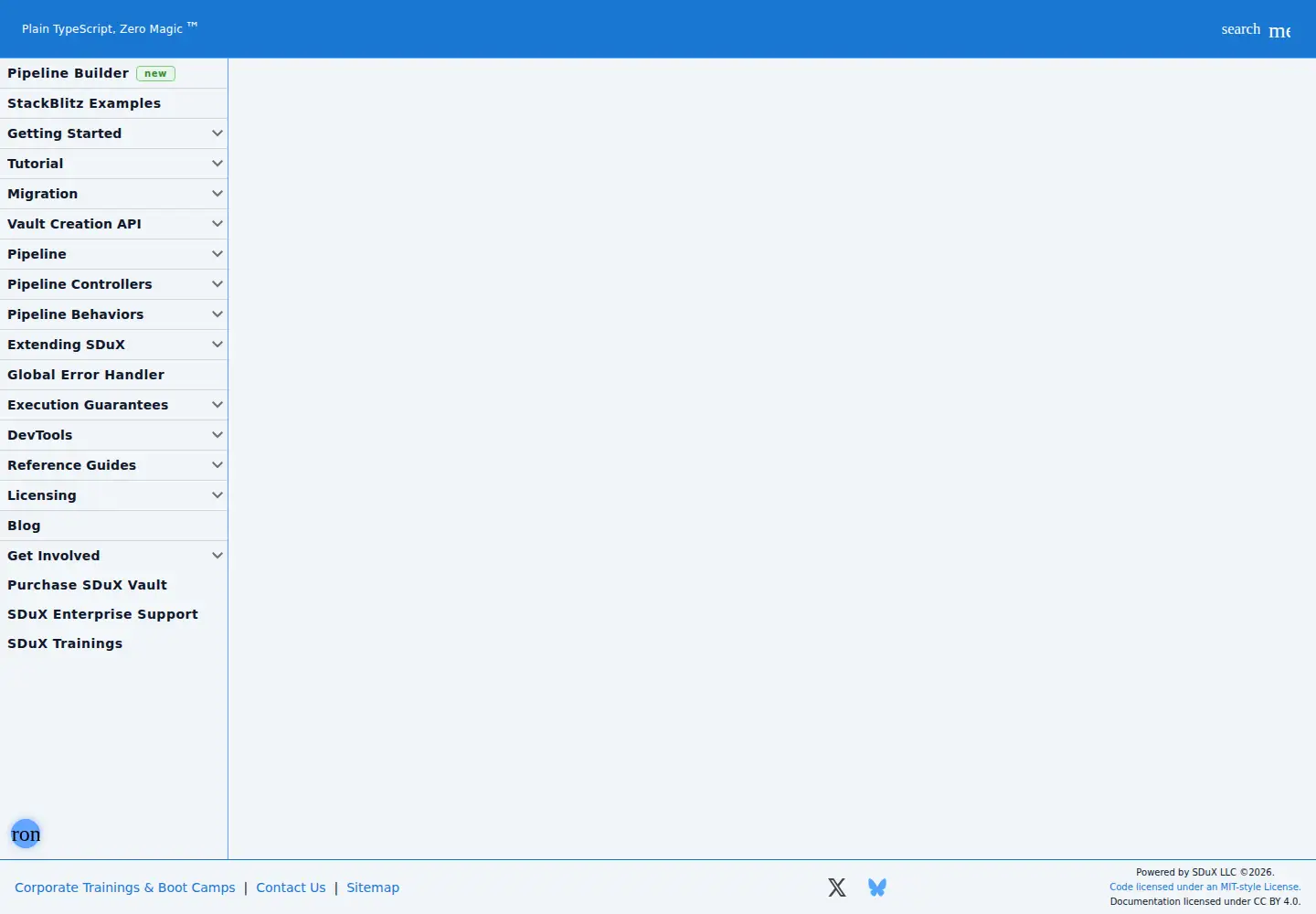
Task: Open the Sitemap link
Action: tap(373, 887)
